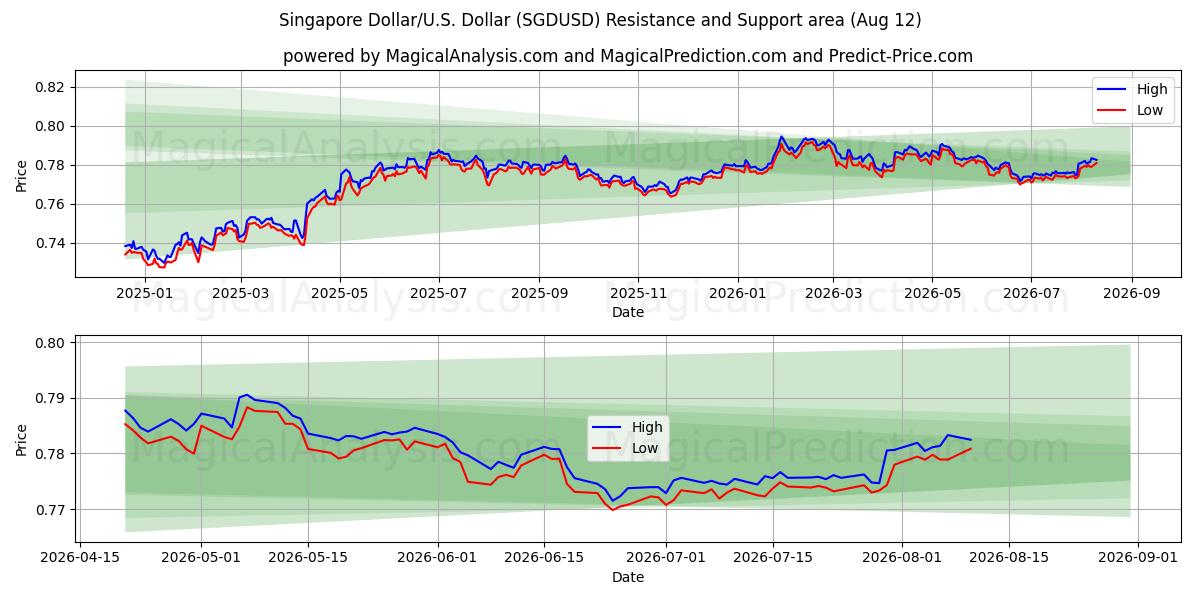Viewport: 1200px width, 600px height.
Task: Click the '2026-03' x-axis tick label
Action: click(833, 293)
